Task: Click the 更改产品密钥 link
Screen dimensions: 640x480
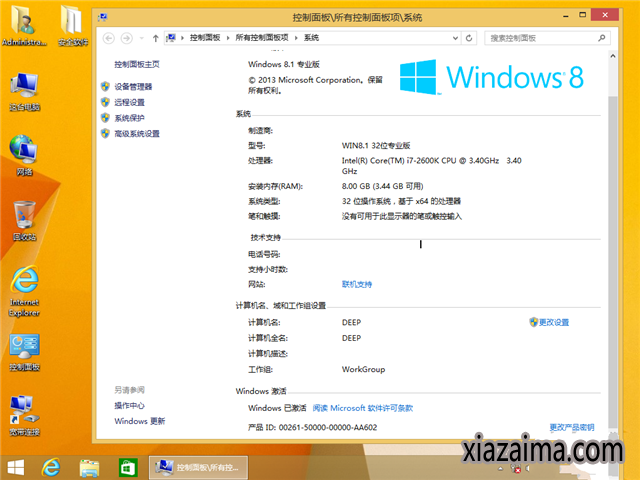Action: pos(572,427)
